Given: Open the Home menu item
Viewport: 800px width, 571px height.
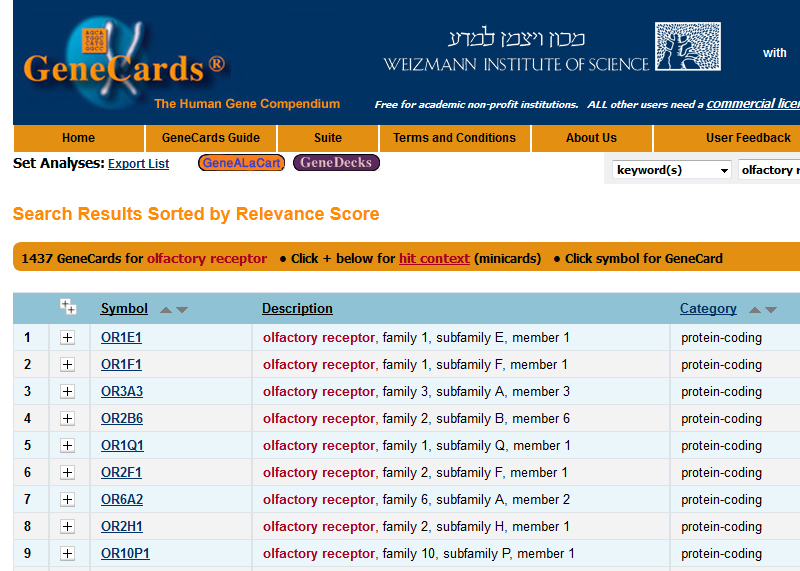Looking at the screenshot, I should 78,138.
